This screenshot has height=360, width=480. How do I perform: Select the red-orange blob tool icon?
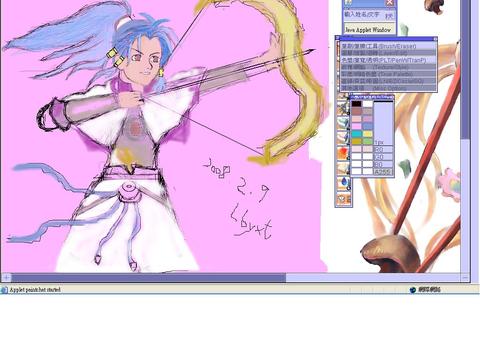(x=343, y=153)
